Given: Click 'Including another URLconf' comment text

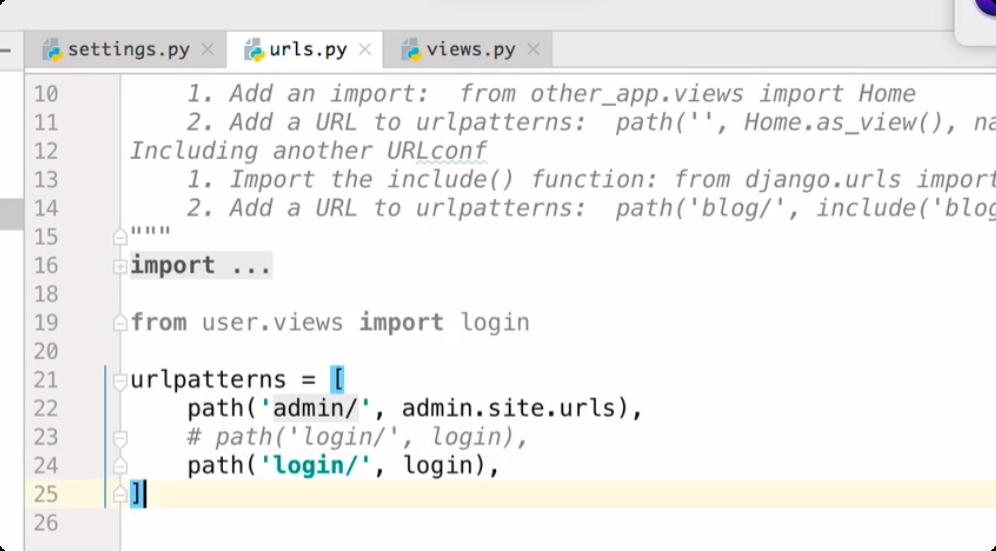Looking at the screenshot, I should (309, 151).
